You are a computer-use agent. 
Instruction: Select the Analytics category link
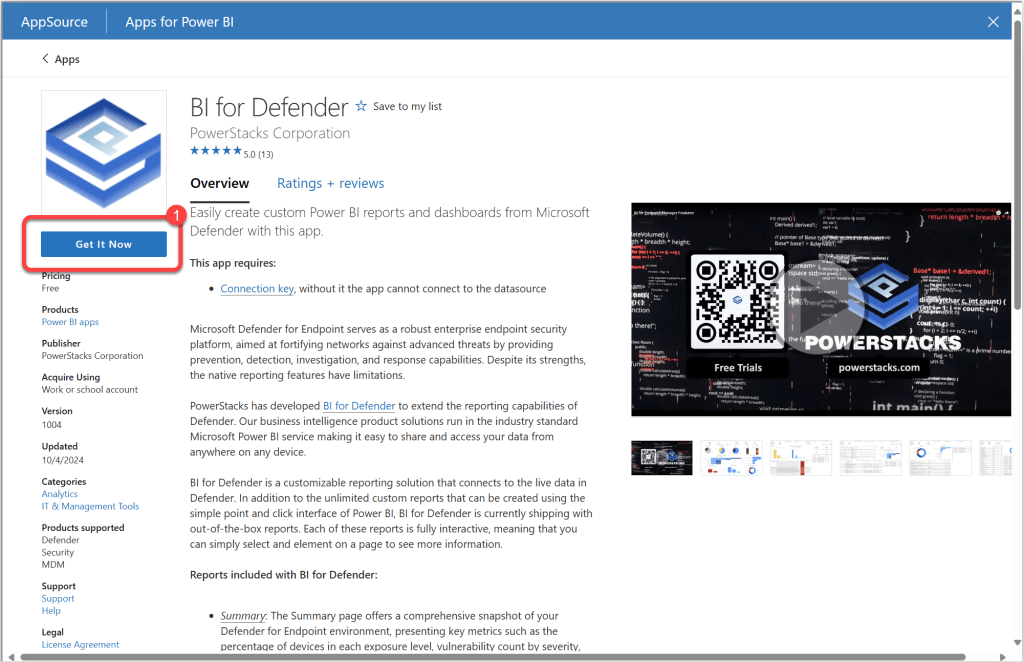click(60, 494)
